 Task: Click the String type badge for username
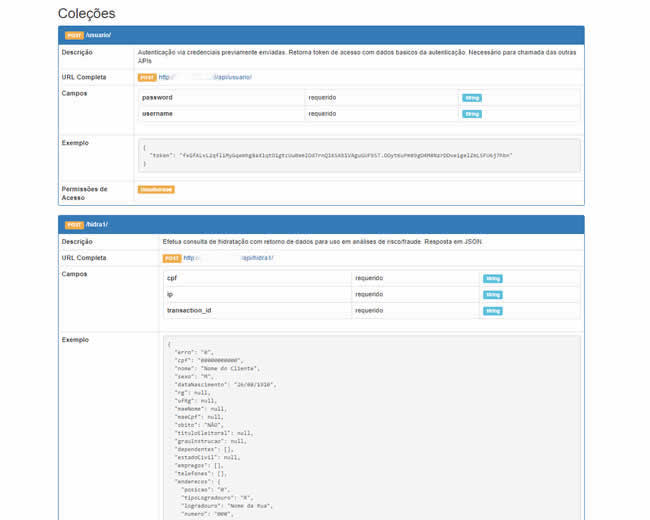pyautogui.click(x=472, y=114)
